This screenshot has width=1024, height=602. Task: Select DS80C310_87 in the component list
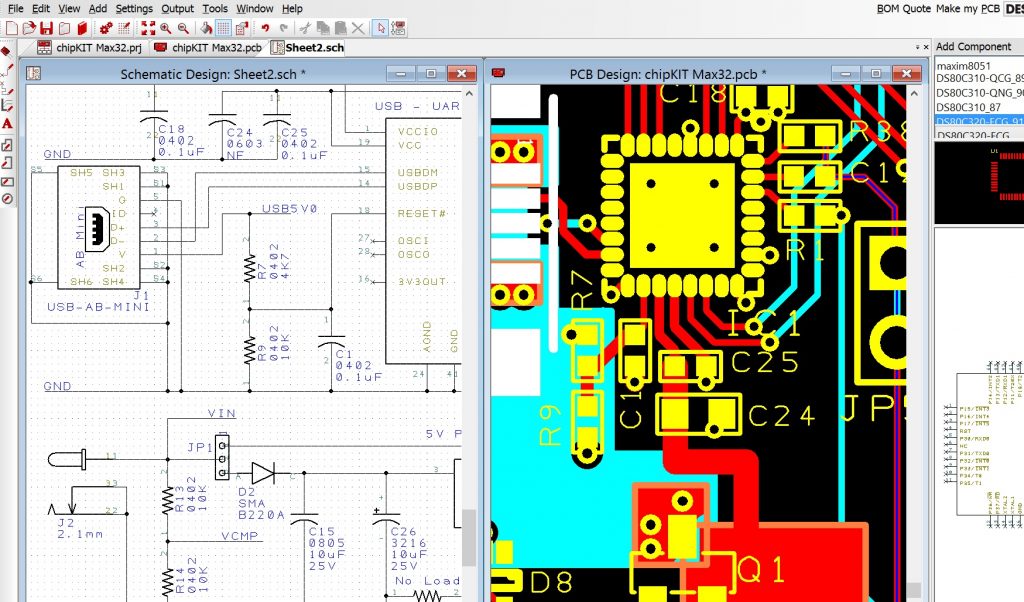[968, 106]
